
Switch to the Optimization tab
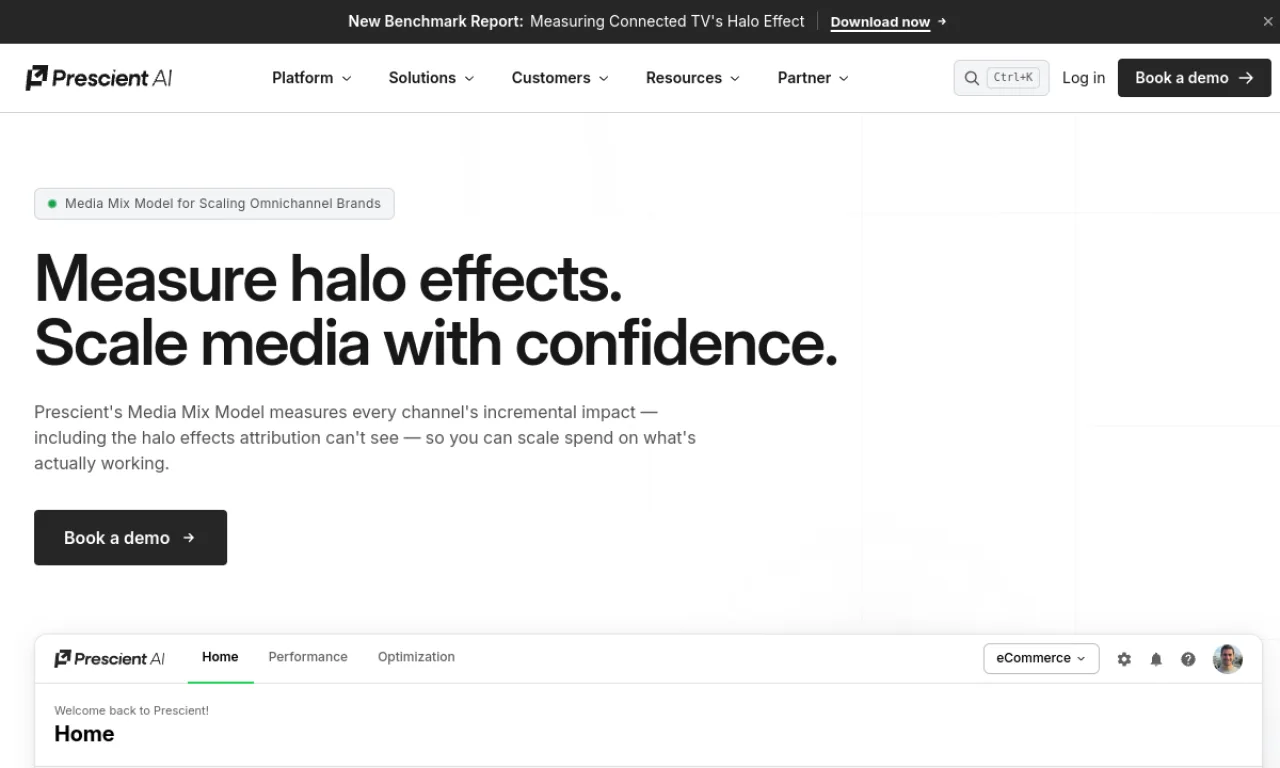[416, 657]
